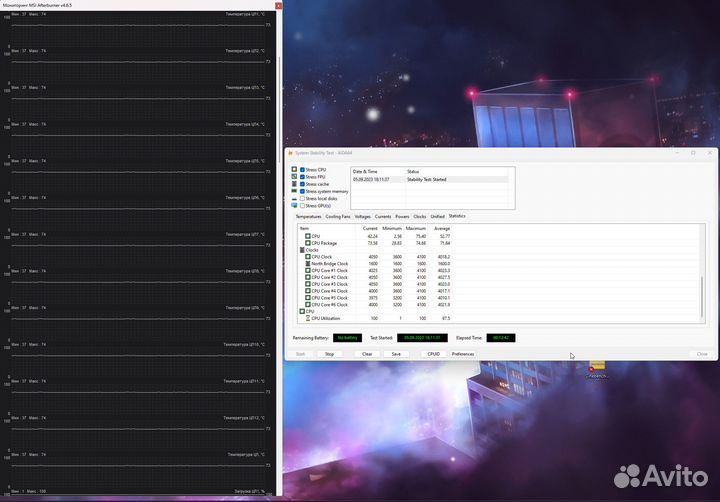Screen dimensions: 720x502
Task: Click the icon of the CPU Package row
Action: pyautogui.click(x=308, y=243)
